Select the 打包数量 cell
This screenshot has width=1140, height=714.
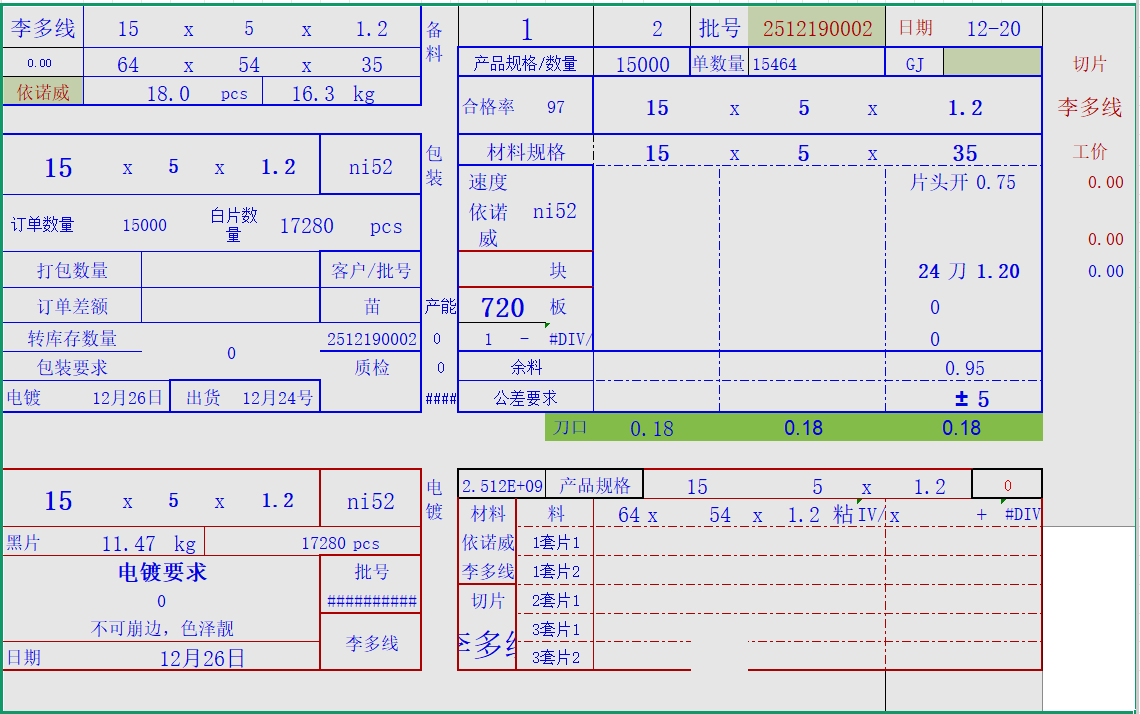click(x=72, y=270)
